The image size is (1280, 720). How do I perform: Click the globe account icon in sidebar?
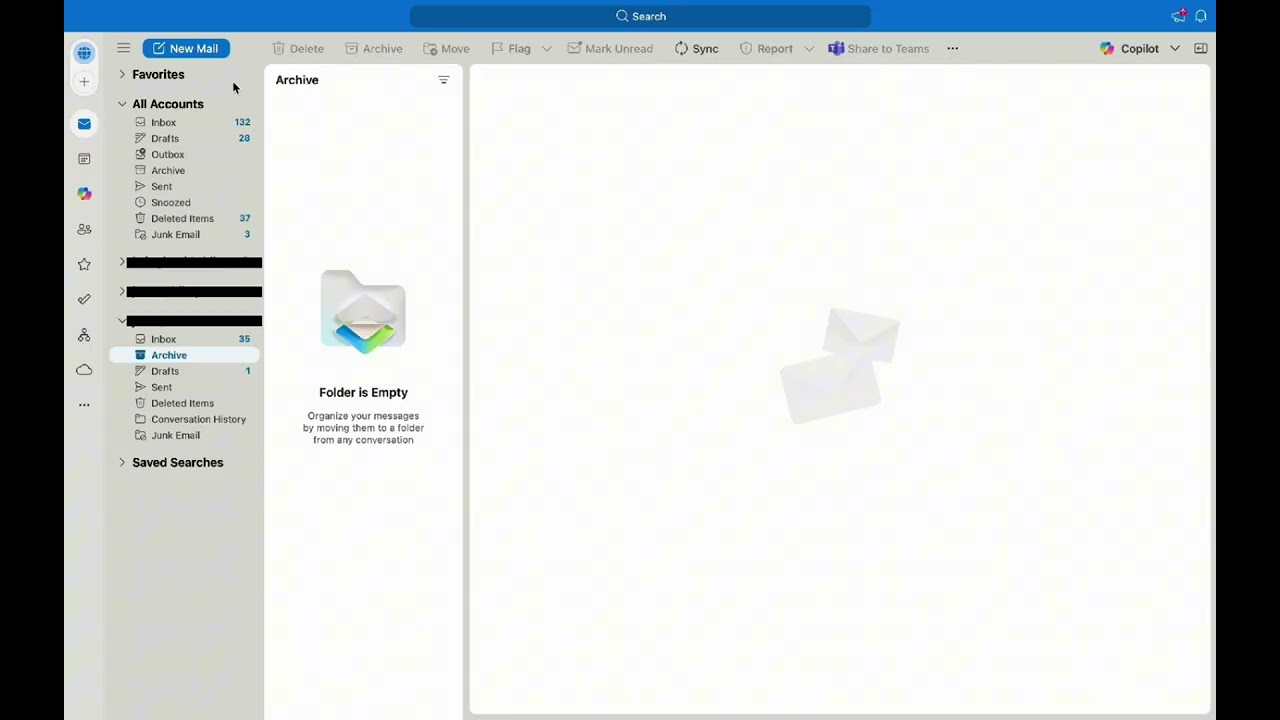(x=84, y=52)
